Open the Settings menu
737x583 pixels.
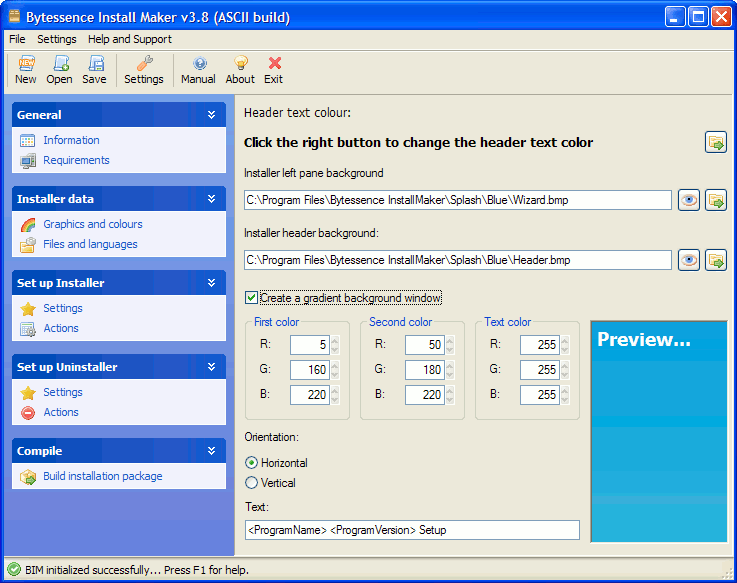57,39
